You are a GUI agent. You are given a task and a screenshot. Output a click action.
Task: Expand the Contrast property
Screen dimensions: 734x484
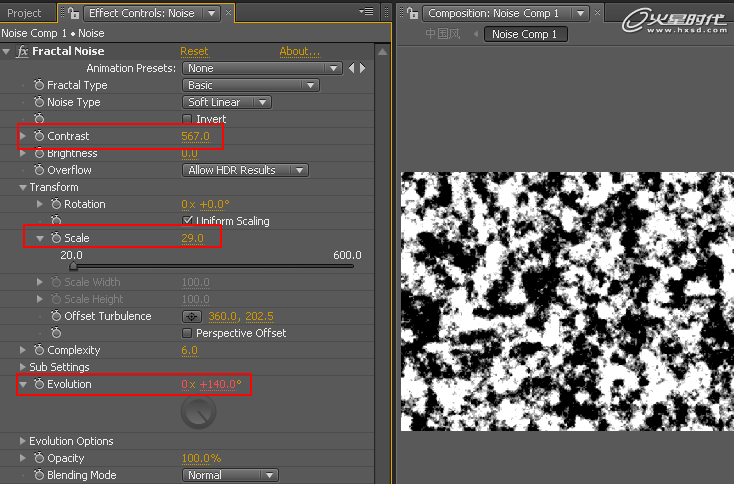(x=22, y=136)
